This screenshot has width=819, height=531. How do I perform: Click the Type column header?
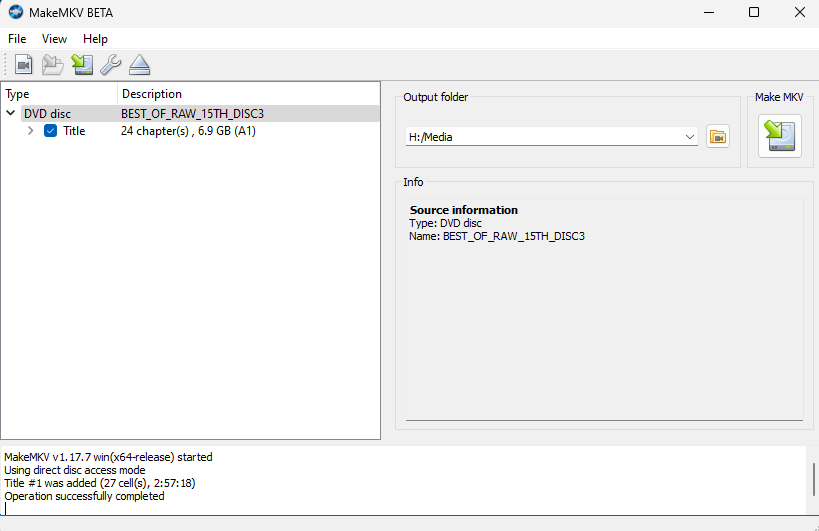pos(59,94)
